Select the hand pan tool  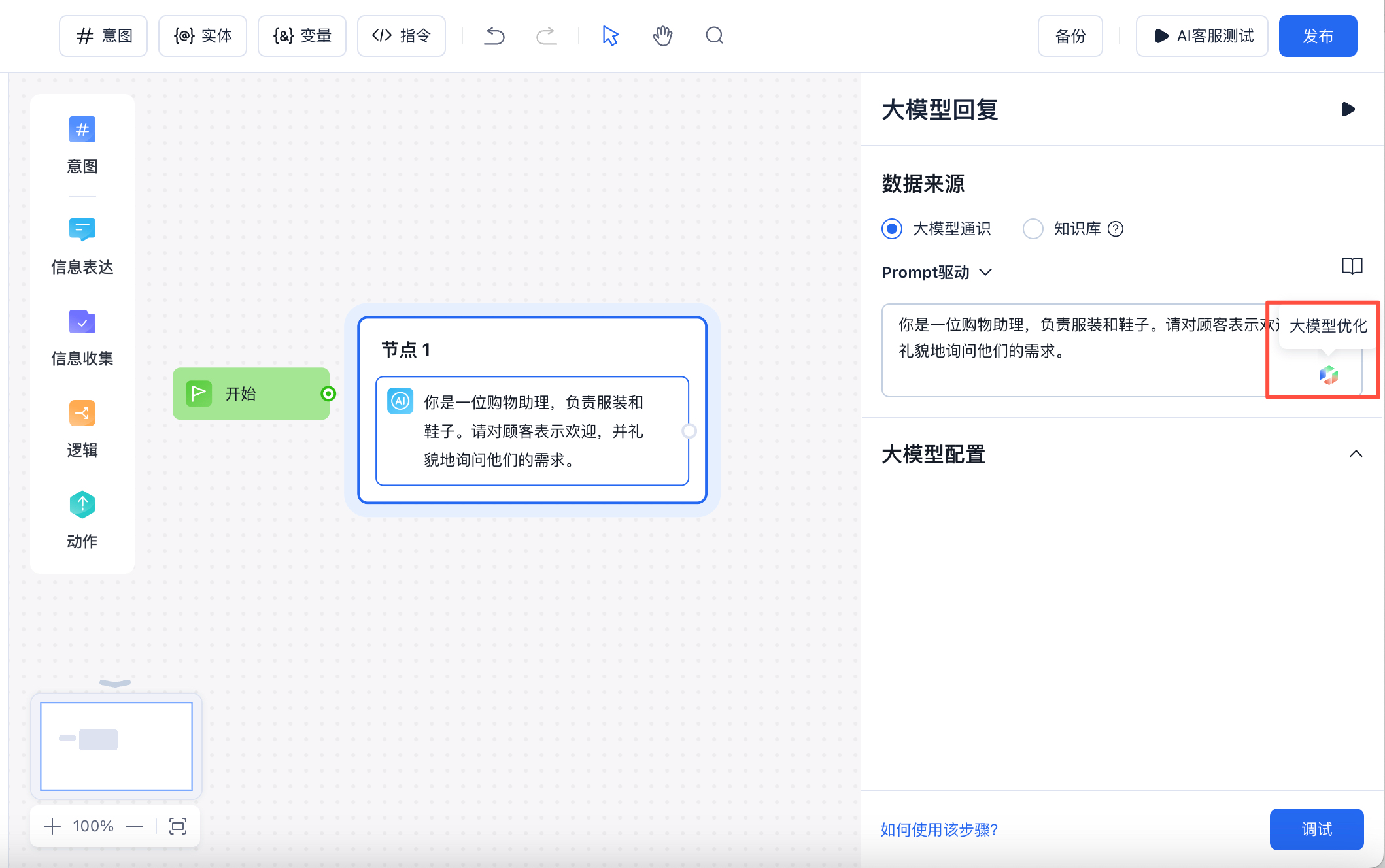662,36
